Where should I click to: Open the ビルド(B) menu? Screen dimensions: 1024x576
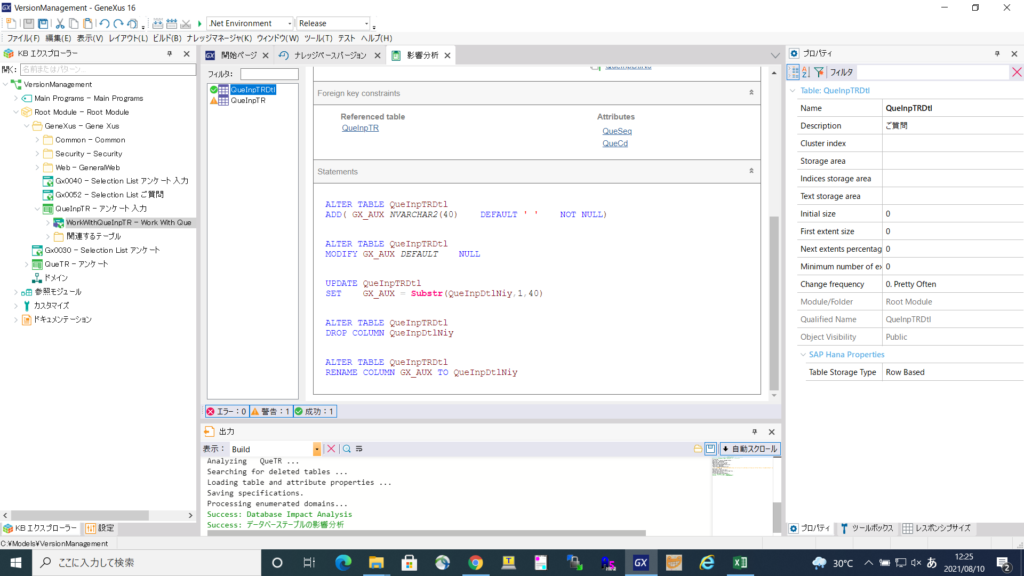click(167, 39)
